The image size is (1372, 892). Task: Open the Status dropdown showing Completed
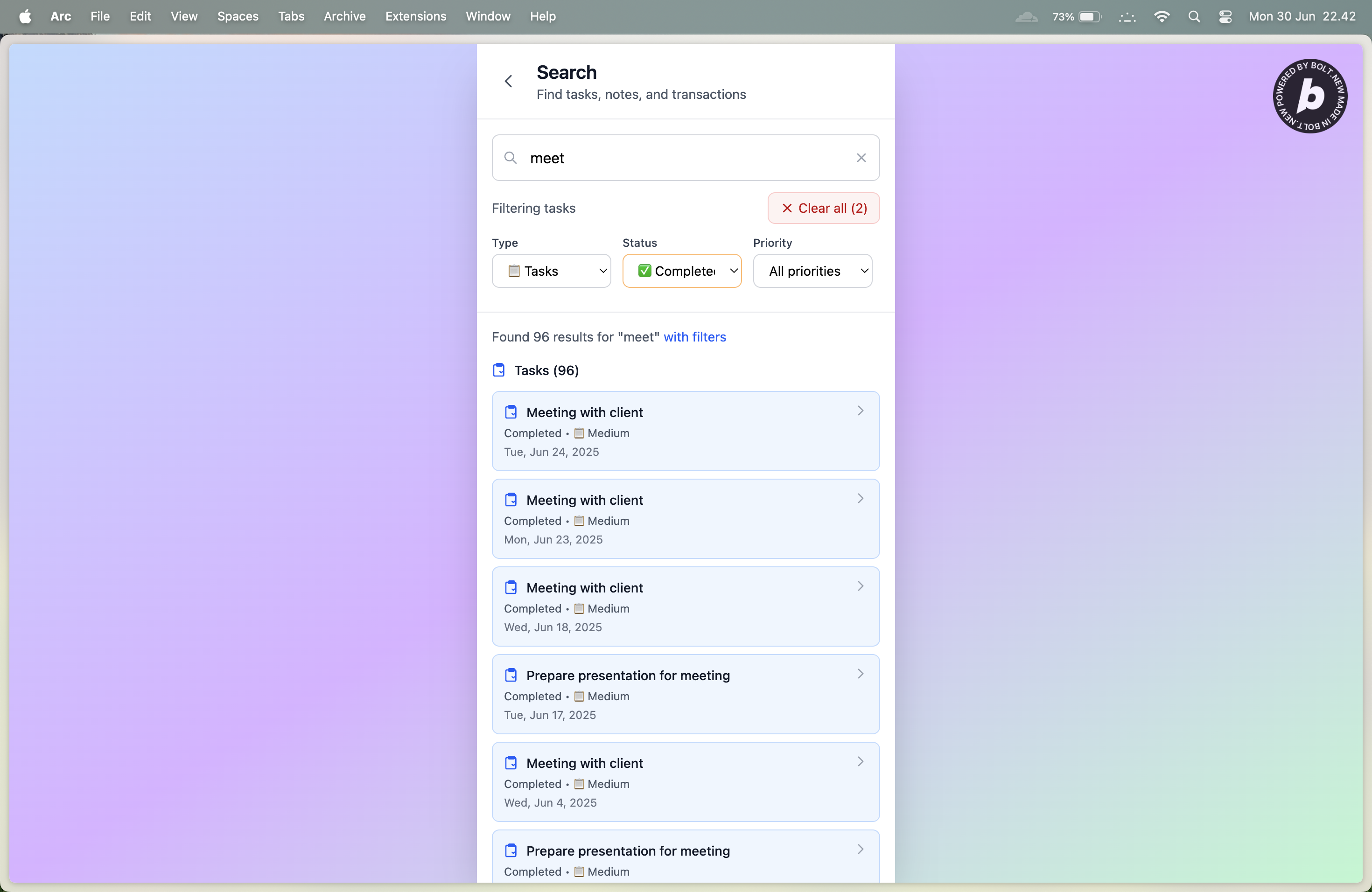tap(681, 271)
